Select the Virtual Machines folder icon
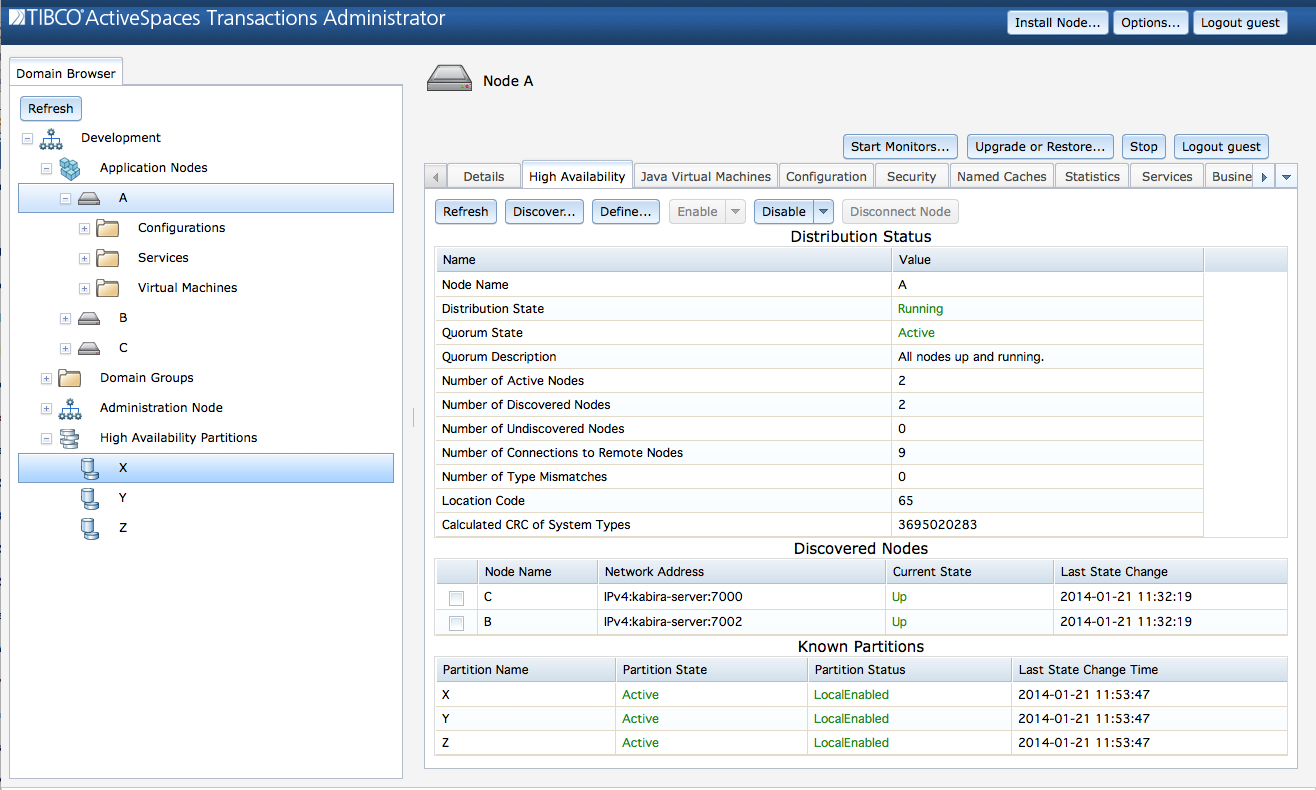This screenshot has width=1316, height=790. click(107, 288)
